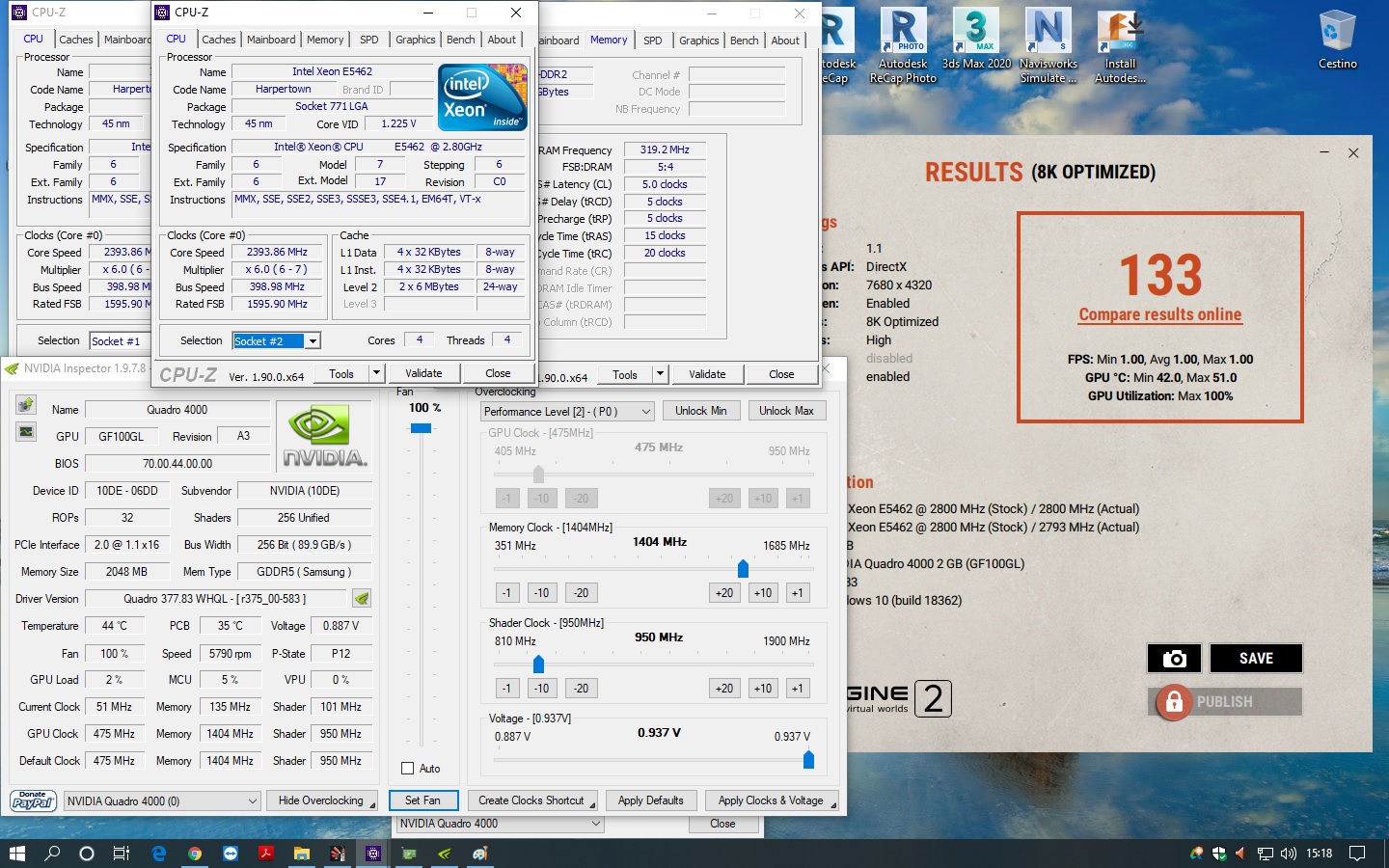Screen dimensions: 1389x868
Task: Open Bench tab in the Memory CPU-Z window
Action: pos(744,41)
